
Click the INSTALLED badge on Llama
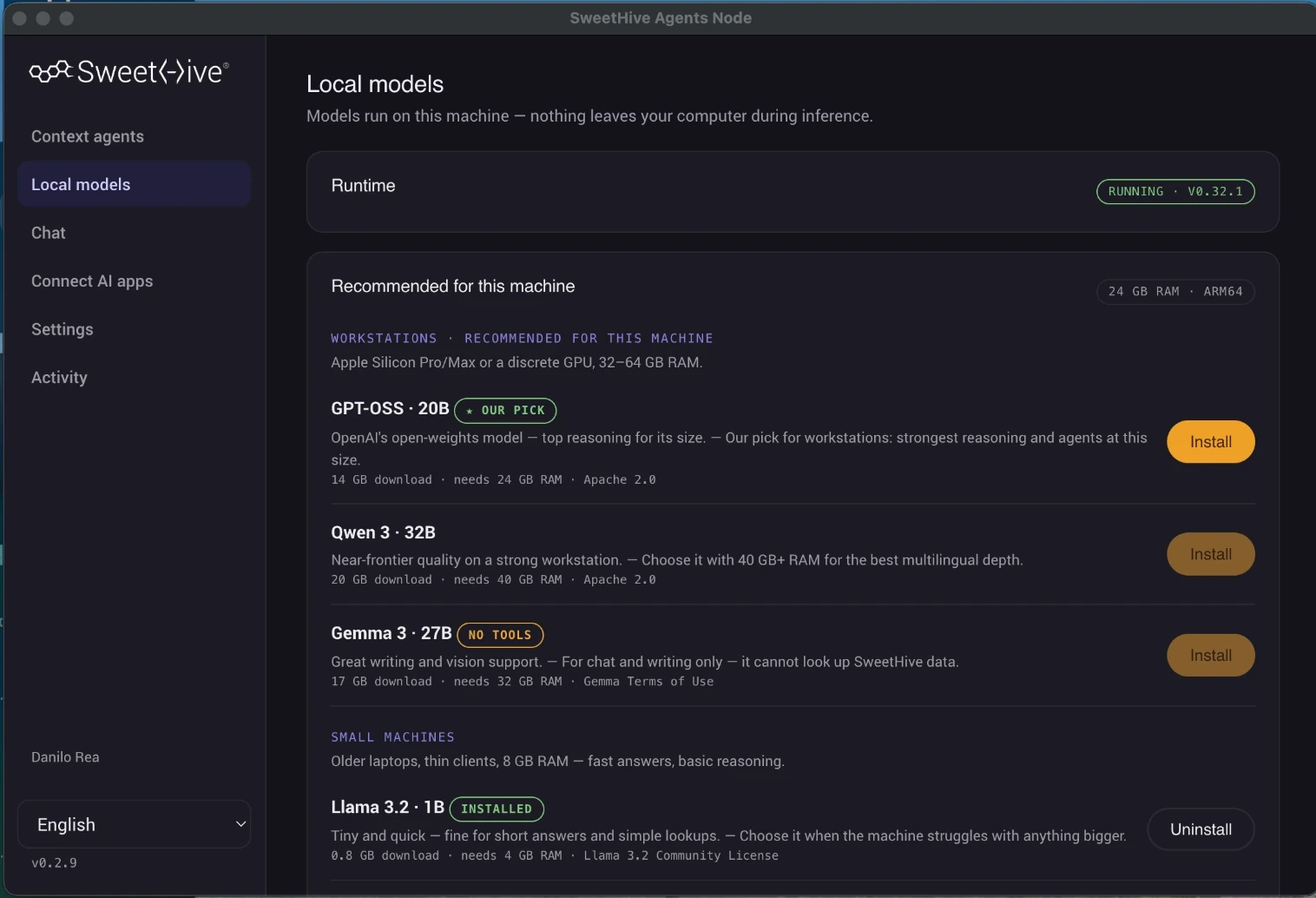pyautogui.click(x=497, y=809)
